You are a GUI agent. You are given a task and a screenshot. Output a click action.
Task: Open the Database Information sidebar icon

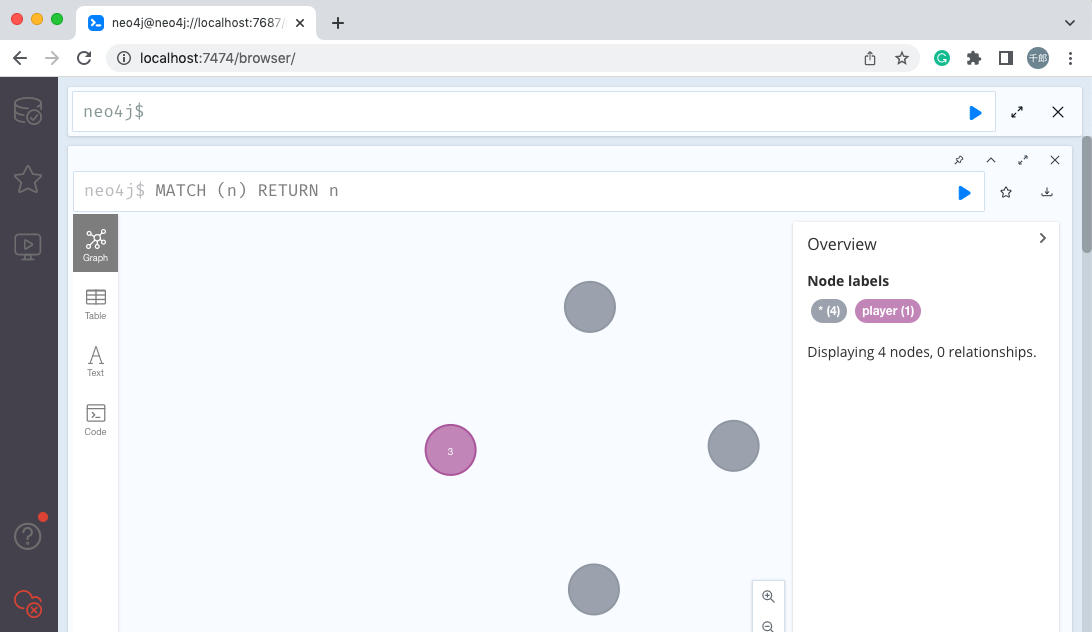28,111
